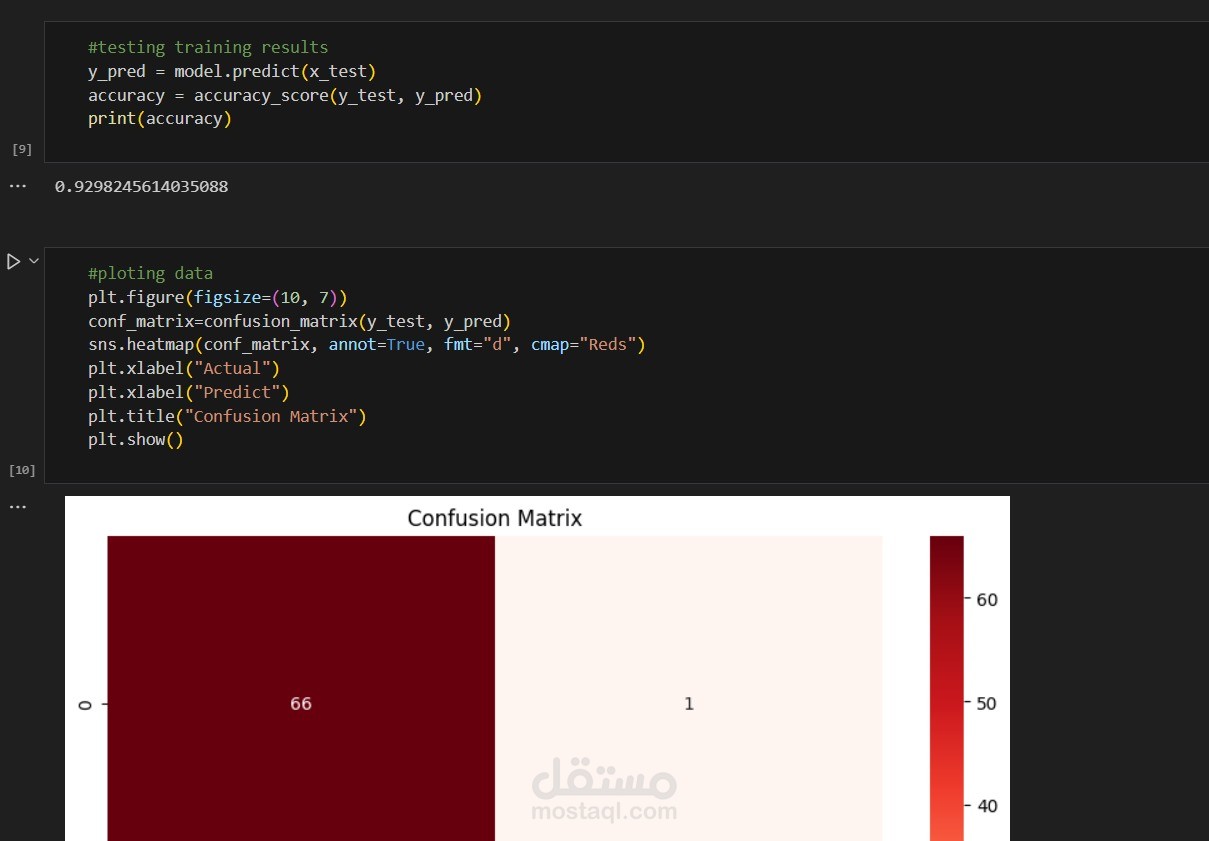
Task: Run the plotting data cell
Action: (x=13, y=262)
